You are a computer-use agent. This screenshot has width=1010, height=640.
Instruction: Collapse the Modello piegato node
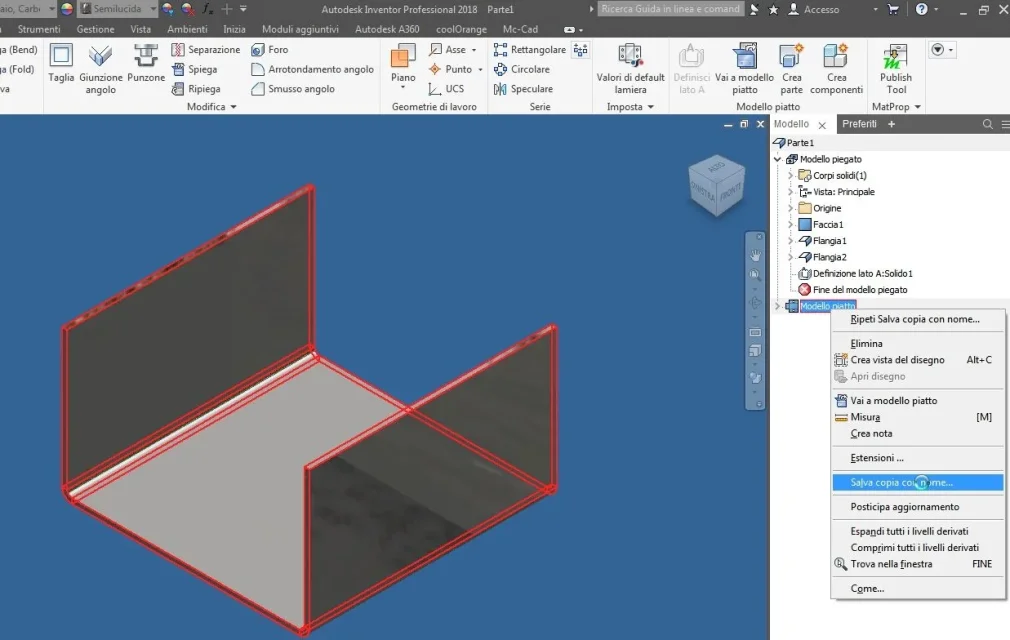[x=777, y=159]
